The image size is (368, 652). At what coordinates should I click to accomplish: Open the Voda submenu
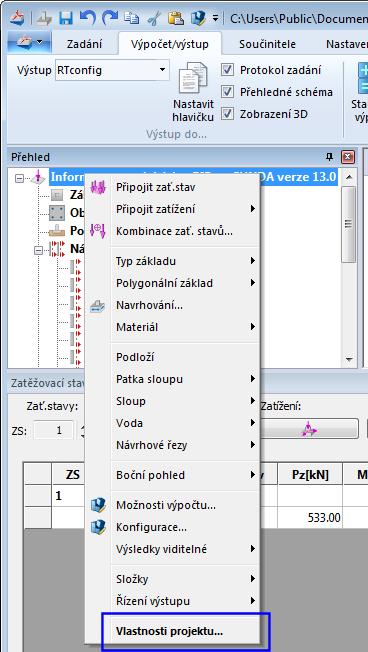coord(173,423)
